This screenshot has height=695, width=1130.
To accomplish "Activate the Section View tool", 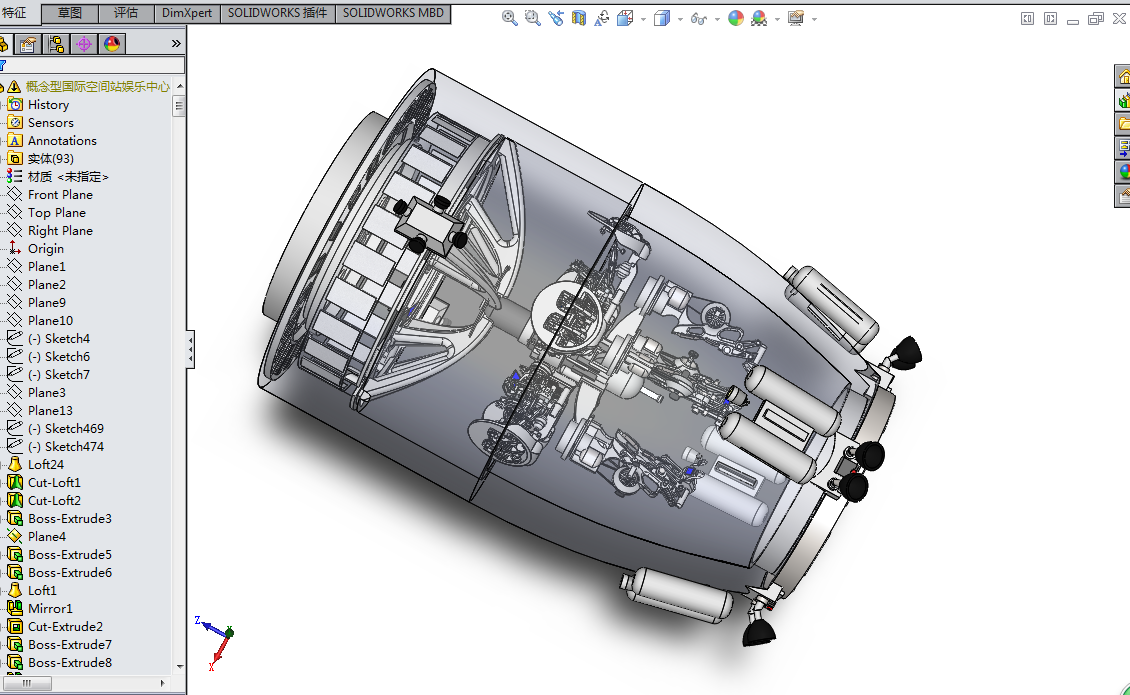I will [578, 18].
